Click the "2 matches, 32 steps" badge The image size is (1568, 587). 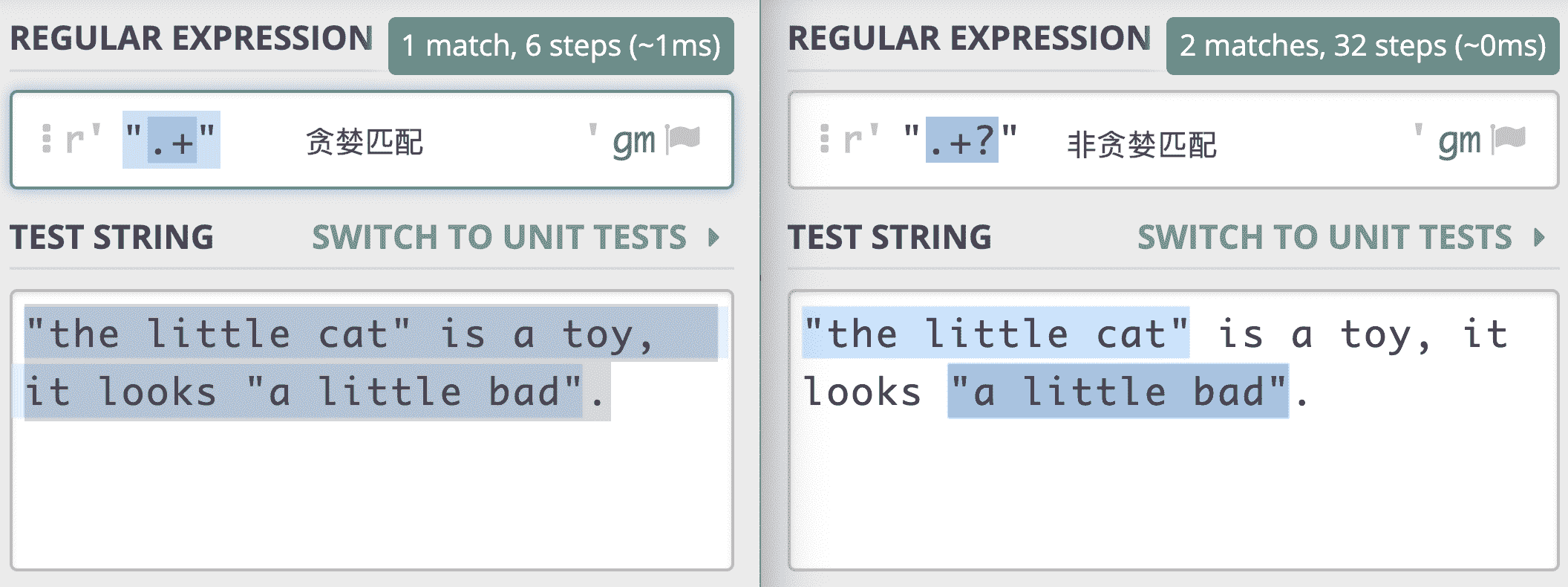(1362, 46)
